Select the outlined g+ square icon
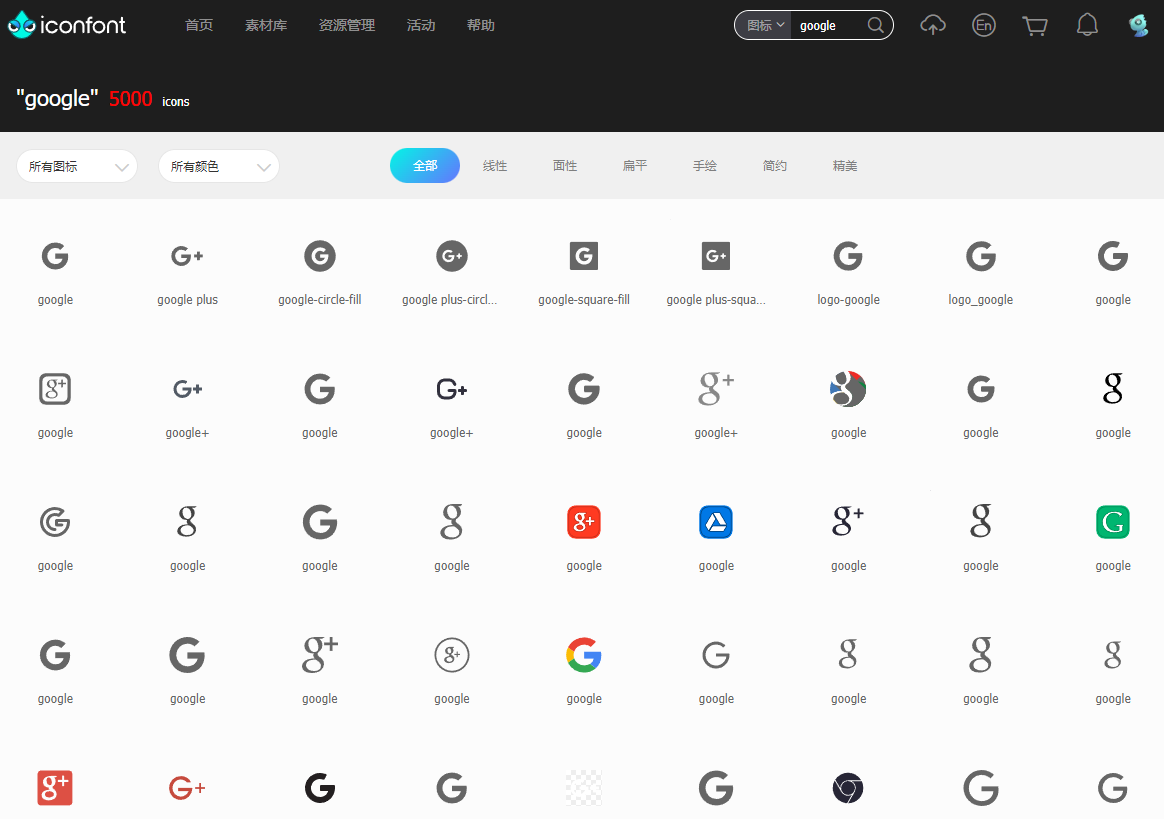Screen dimensions: 1164x819 [x=55, y=389]
